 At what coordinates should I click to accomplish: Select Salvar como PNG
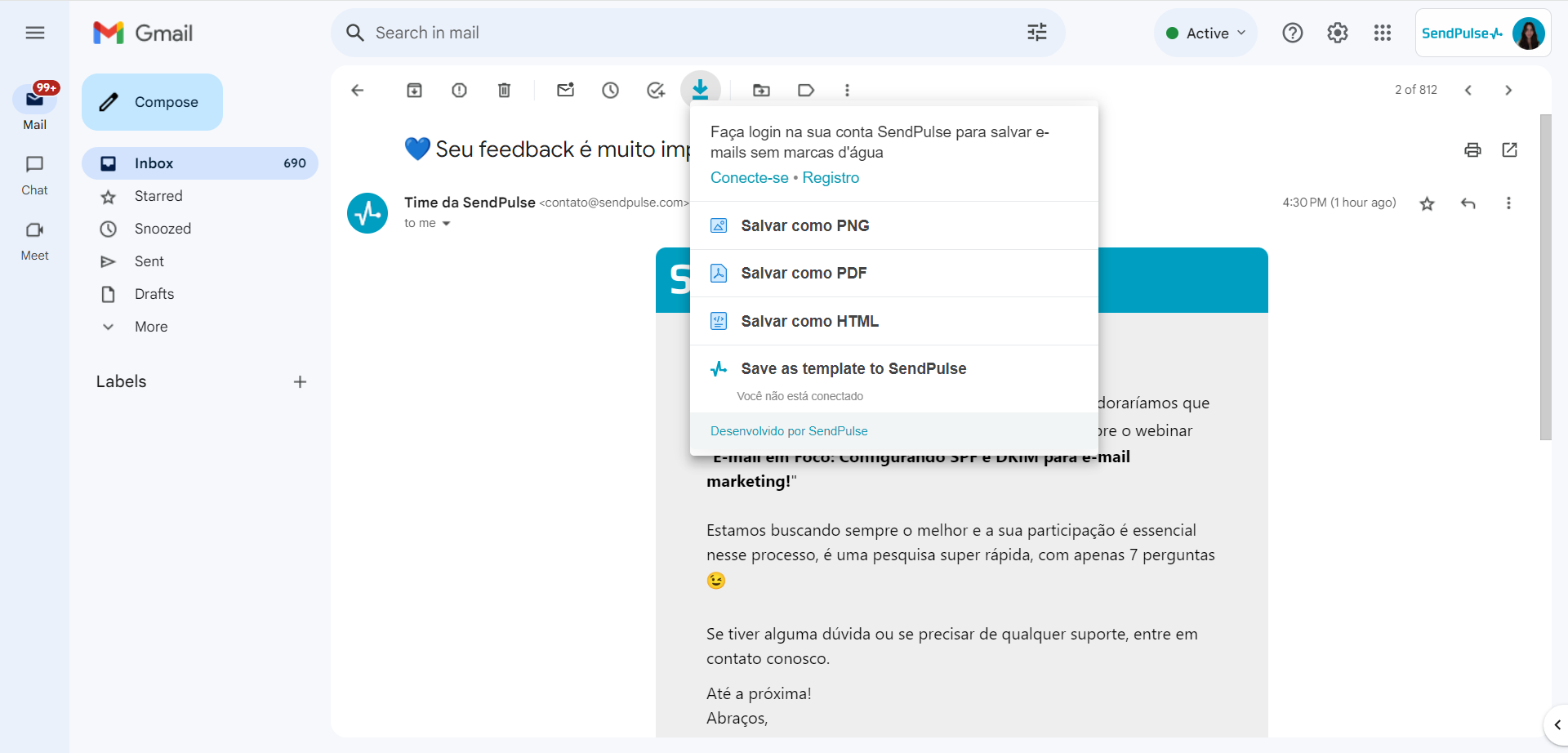pyautogui.click(x=894, y=225)
